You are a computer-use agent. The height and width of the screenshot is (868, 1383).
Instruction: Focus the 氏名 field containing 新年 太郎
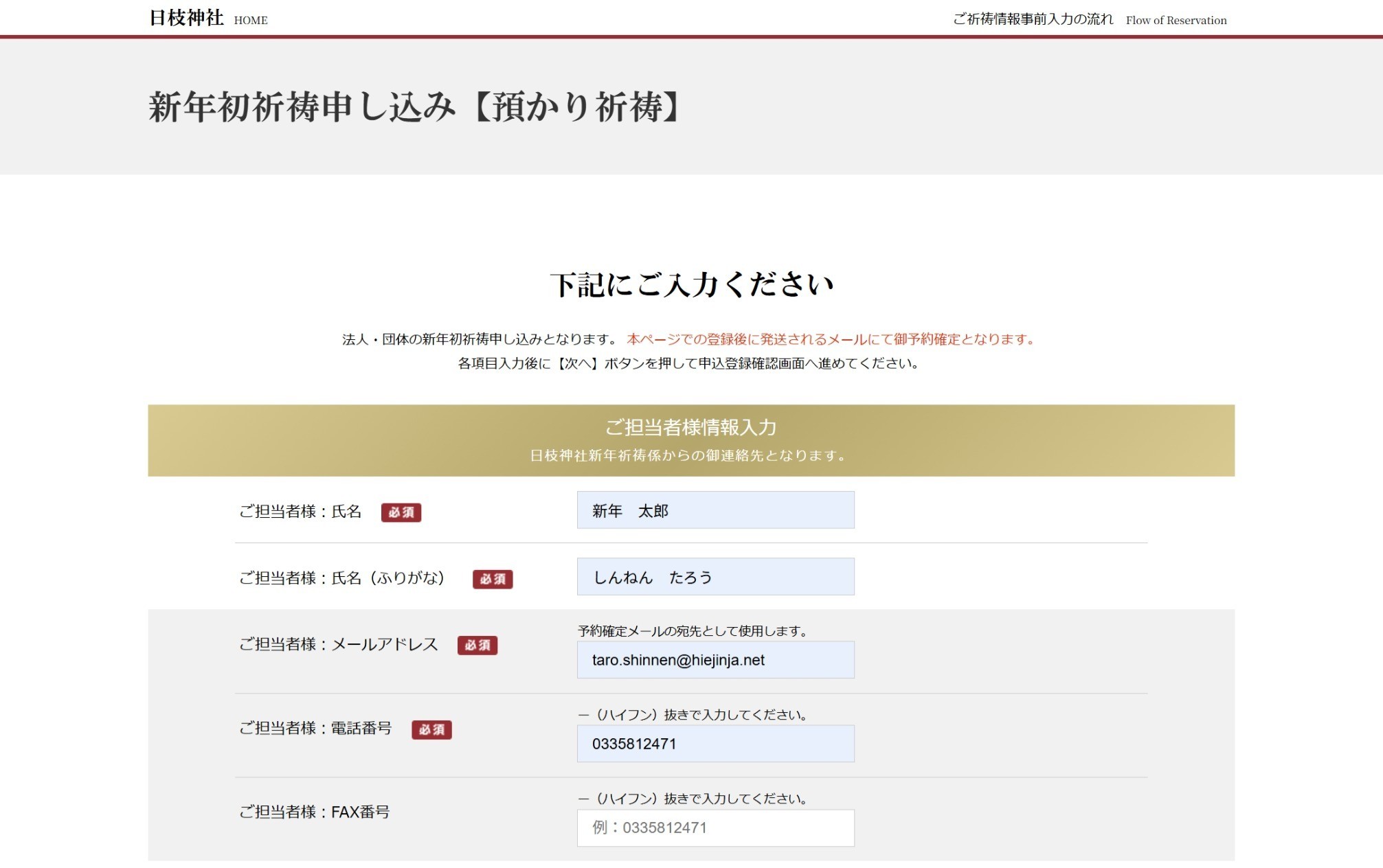pyautogui.click(x=715, y=510)
